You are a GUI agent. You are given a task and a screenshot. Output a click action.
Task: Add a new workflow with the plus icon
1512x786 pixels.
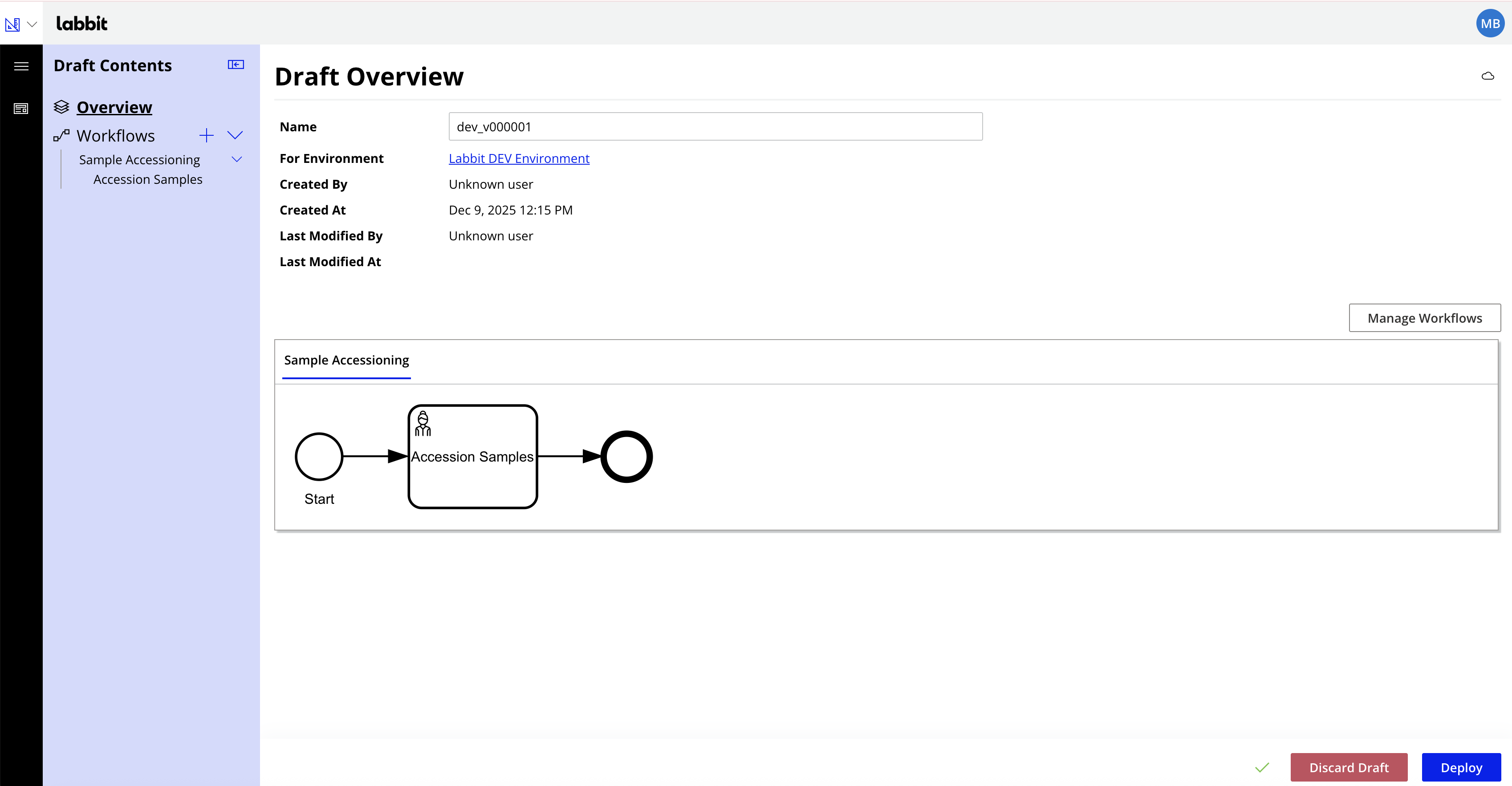coord(207,135)
